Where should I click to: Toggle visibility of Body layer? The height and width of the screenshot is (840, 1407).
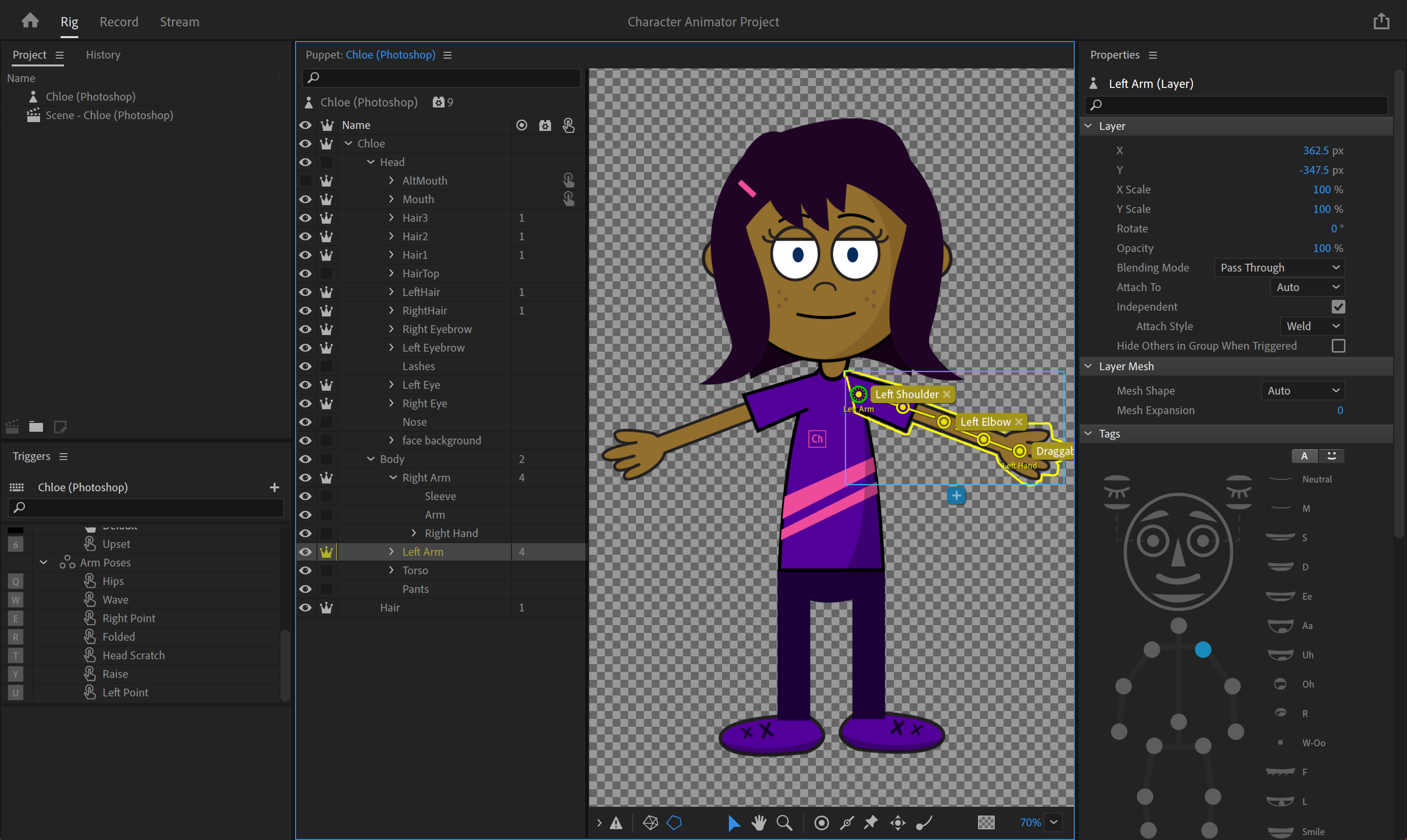pos(305,458)
